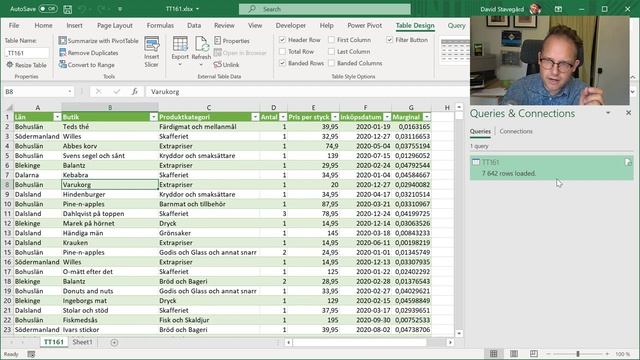This screenshot has height=360, width=640.
Task: Select row 12 header
Action: click(7, 223)
